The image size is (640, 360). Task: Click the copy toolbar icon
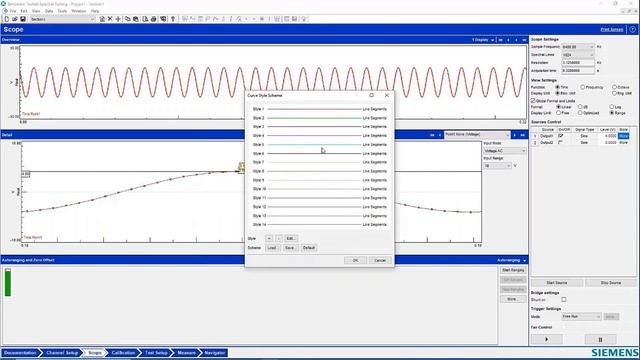(x=127, y=19)
